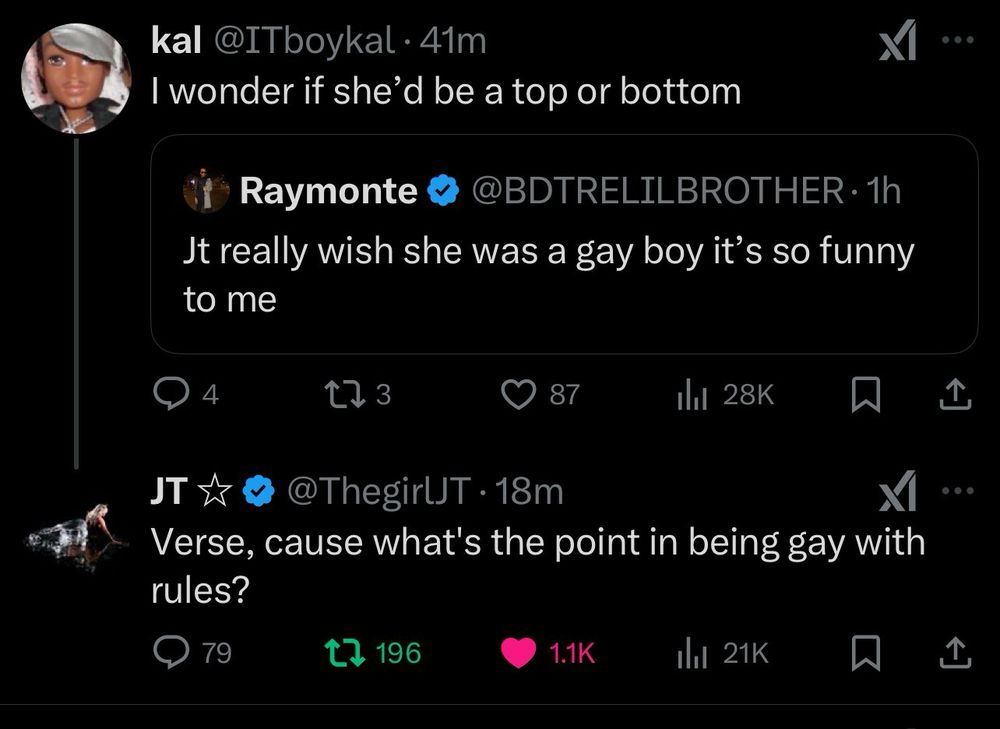Share kal's tweet with upload icon
The image size is (1000, 729).
click(957, 397)
